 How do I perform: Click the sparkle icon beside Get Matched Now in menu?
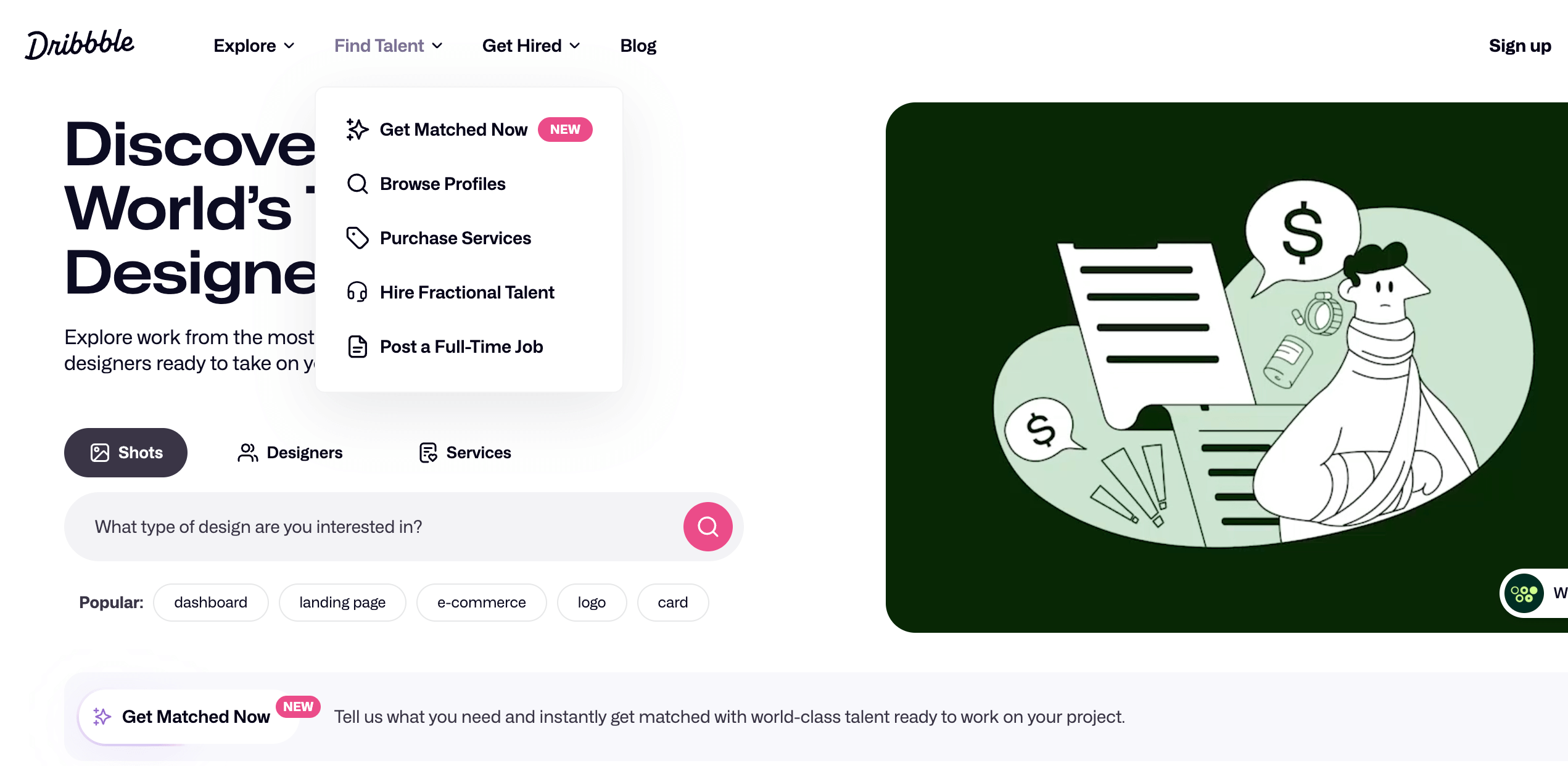tap(357, 130)
